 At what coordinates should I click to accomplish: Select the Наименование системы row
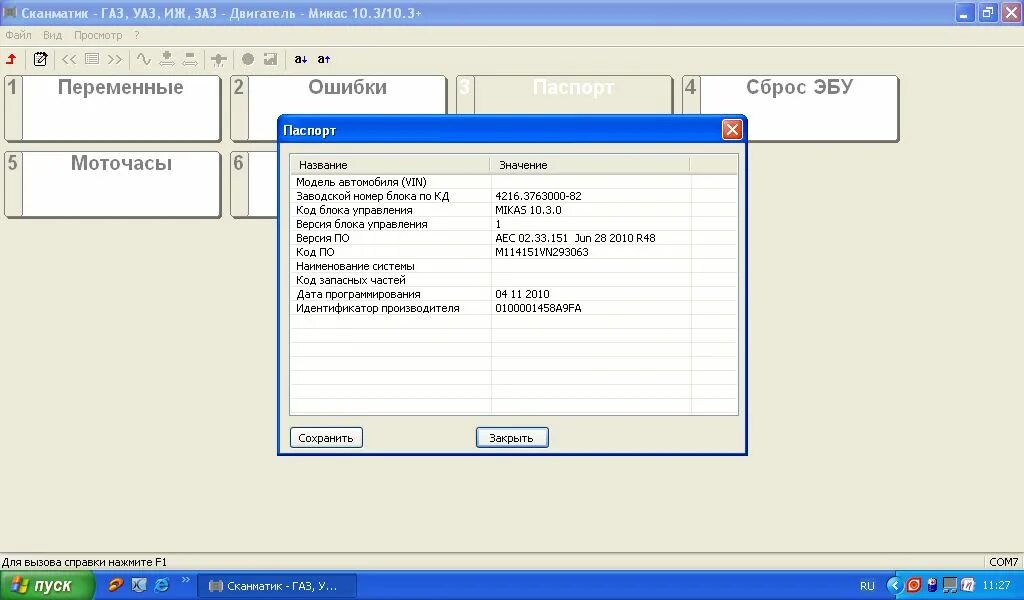point(514,266)
